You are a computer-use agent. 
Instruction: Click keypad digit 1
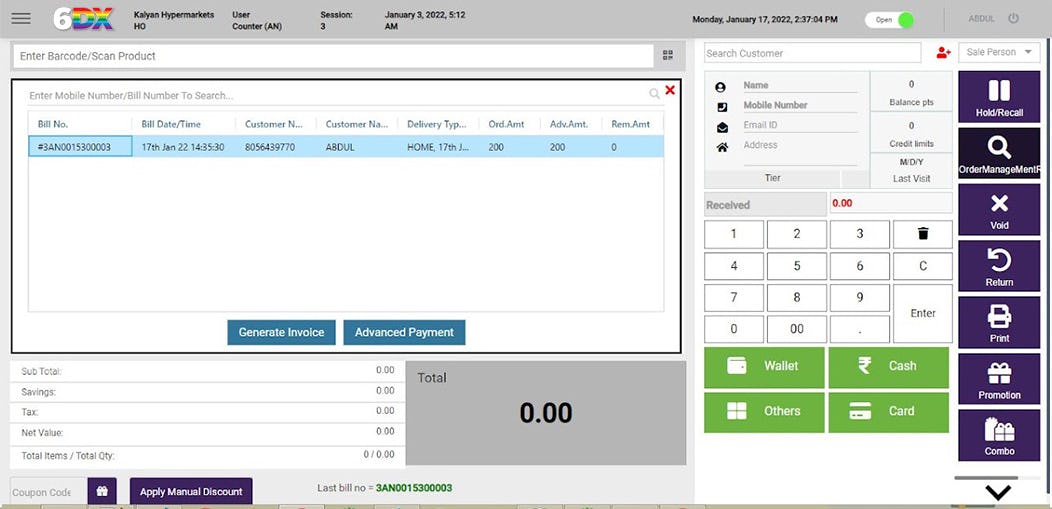tap(733, 234)
